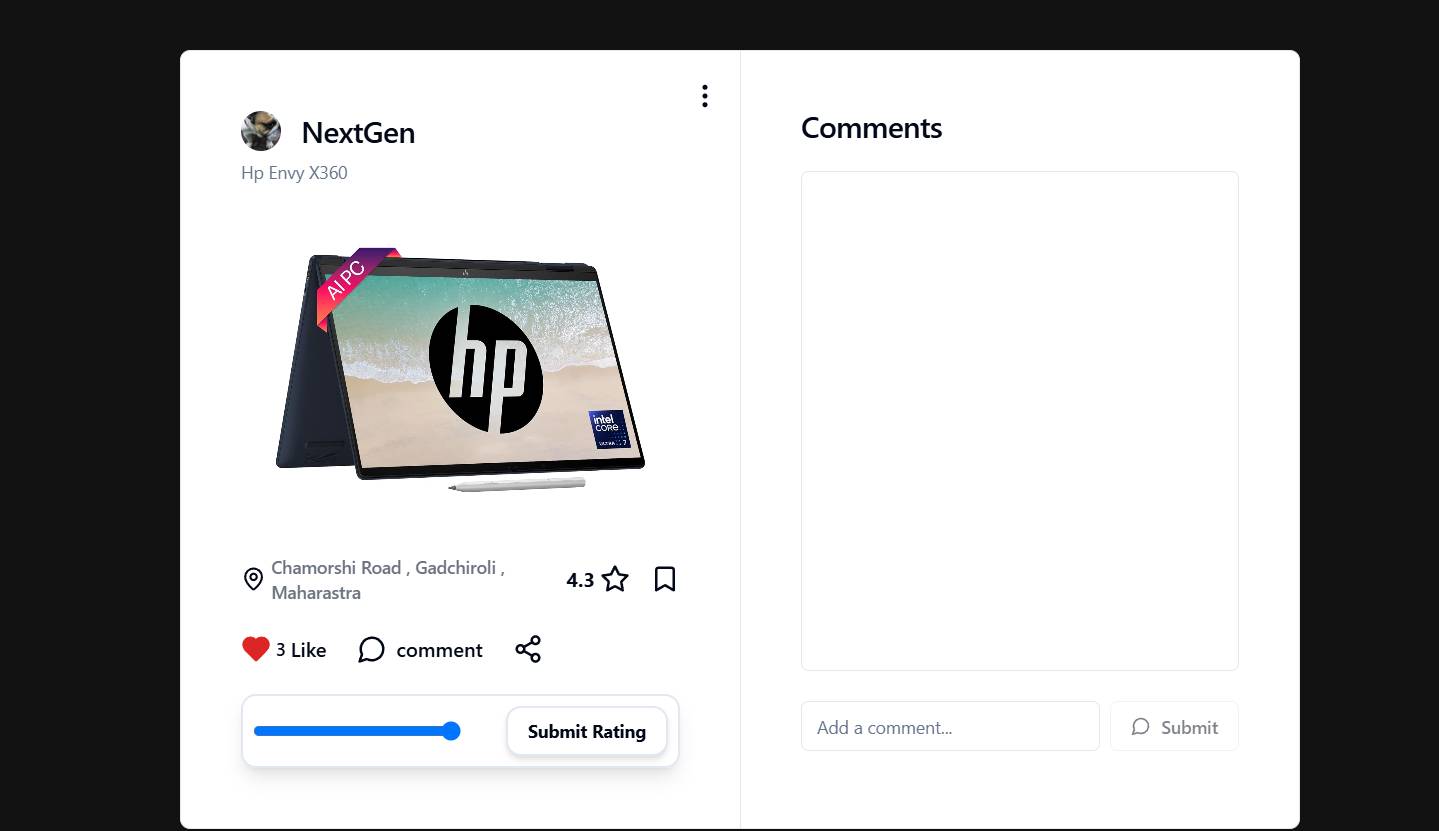Click the 4.3 rating value
The height and width of the screenshot is (831, 1439).
(x=580, y=580)
